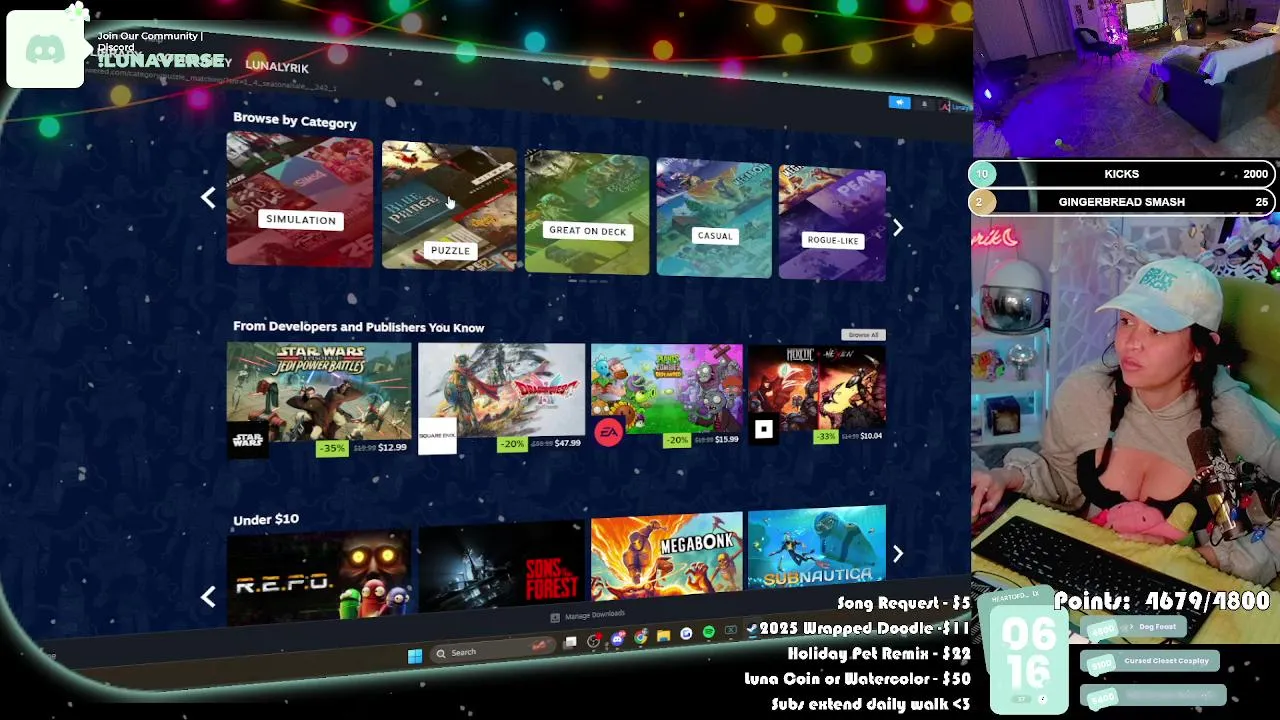Click Join Our Community Discord text
Screen dimensions: 1280x720
[150, 41]
